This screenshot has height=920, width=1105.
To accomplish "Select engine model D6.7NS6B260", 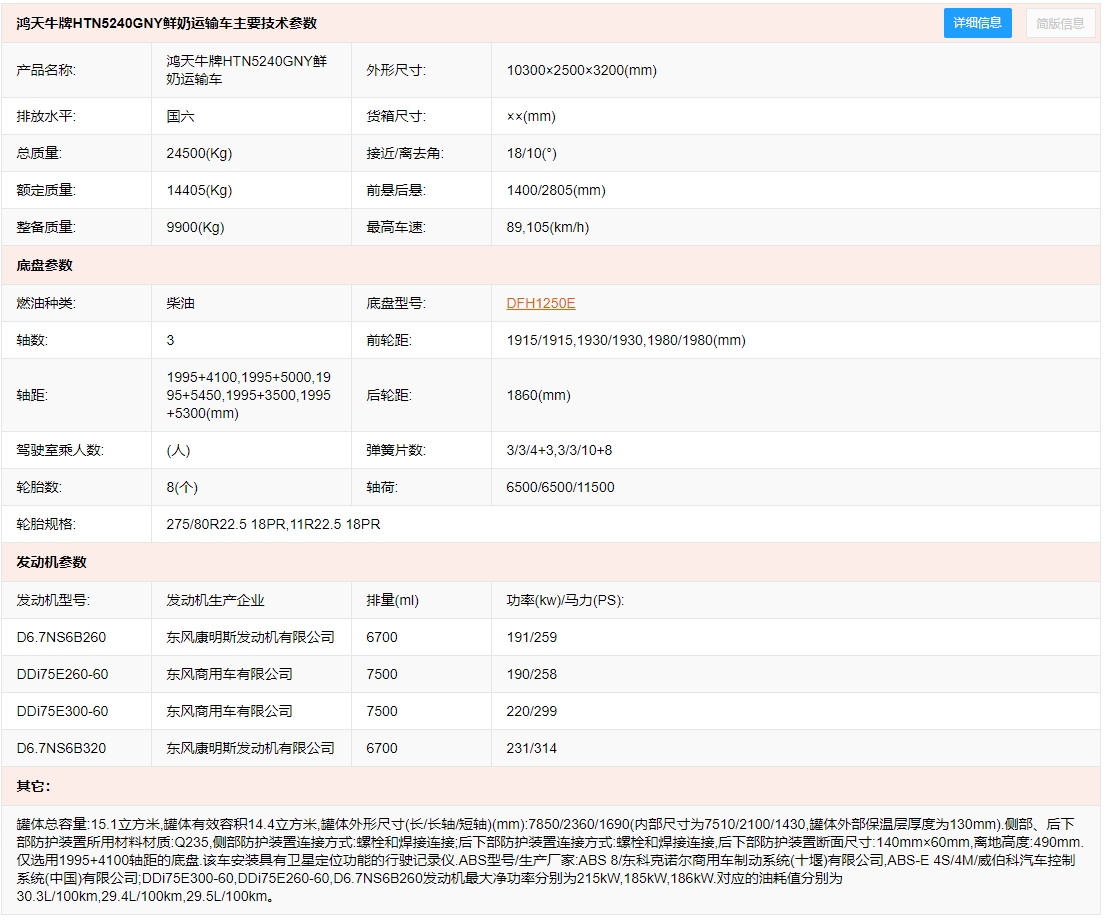I will 61,637.
